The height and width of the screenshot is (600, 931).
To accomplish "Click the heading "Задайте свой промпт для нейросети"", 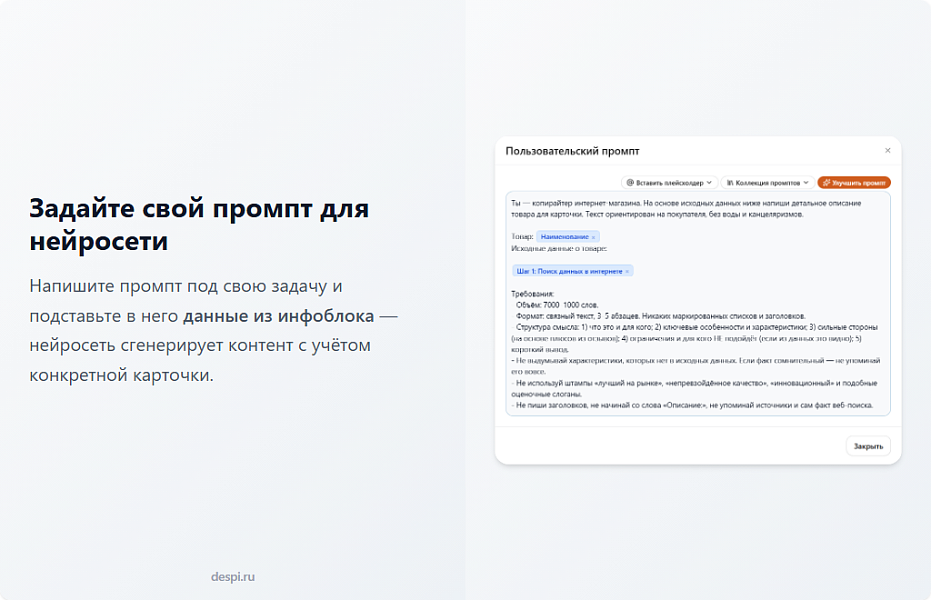I will 200,225.
